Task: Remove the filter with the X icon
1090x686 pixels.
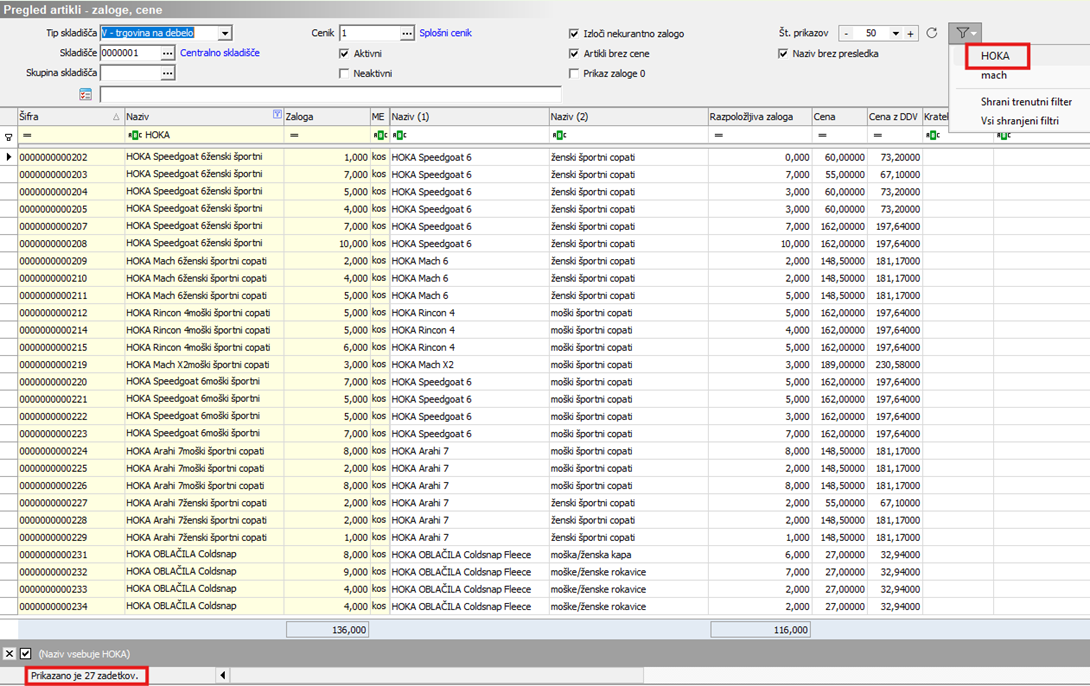Action: 9,653
